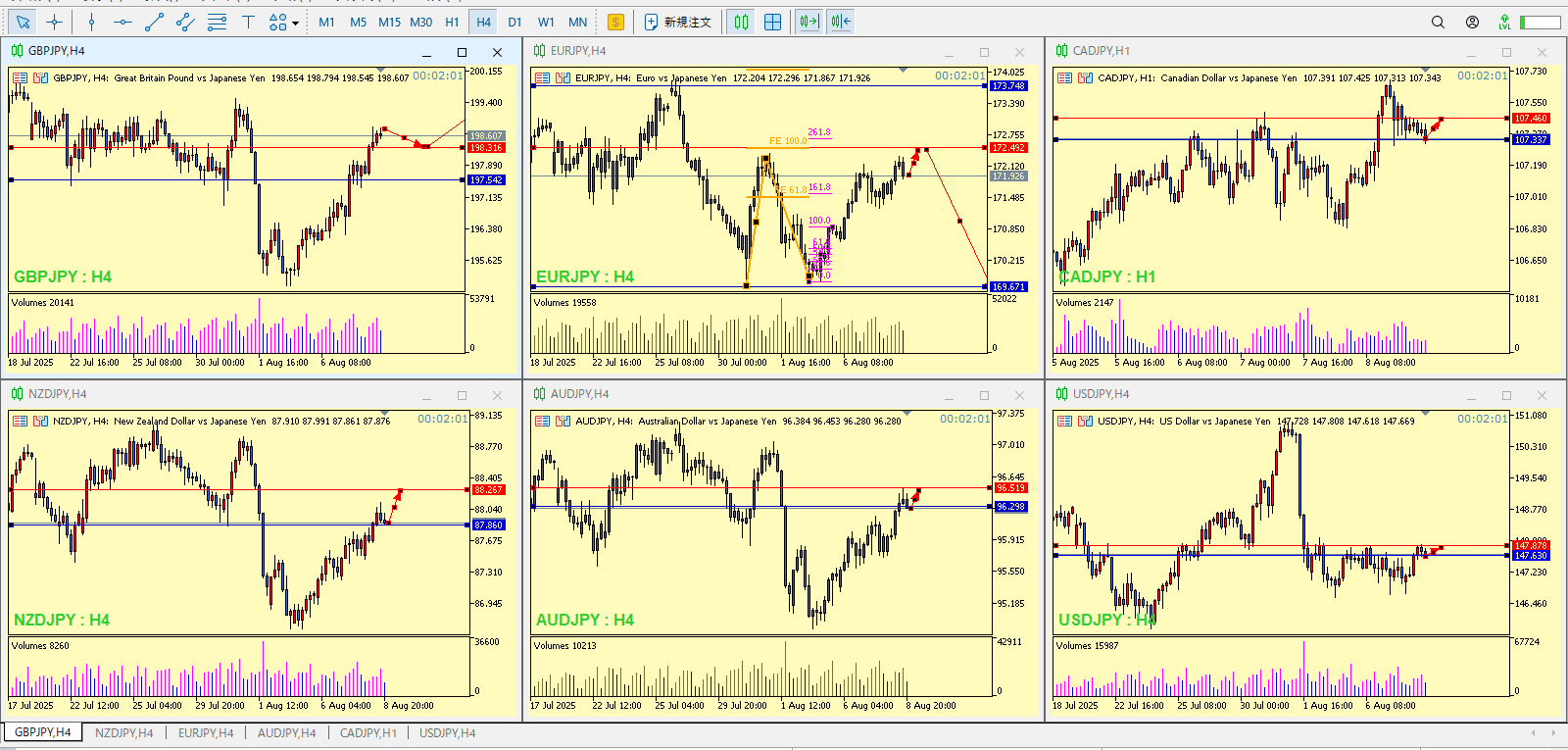Open 新規注文 new order button

point(678,22)
